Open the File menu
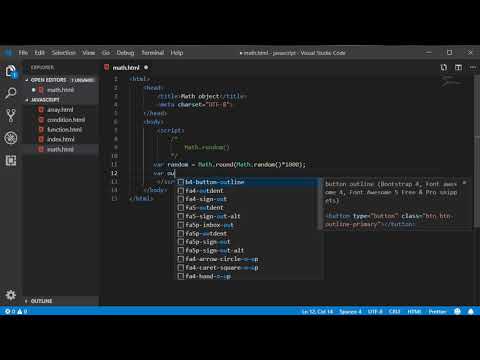Image resolution: width=480 pixels, height=360 pixels. point(23,53)
